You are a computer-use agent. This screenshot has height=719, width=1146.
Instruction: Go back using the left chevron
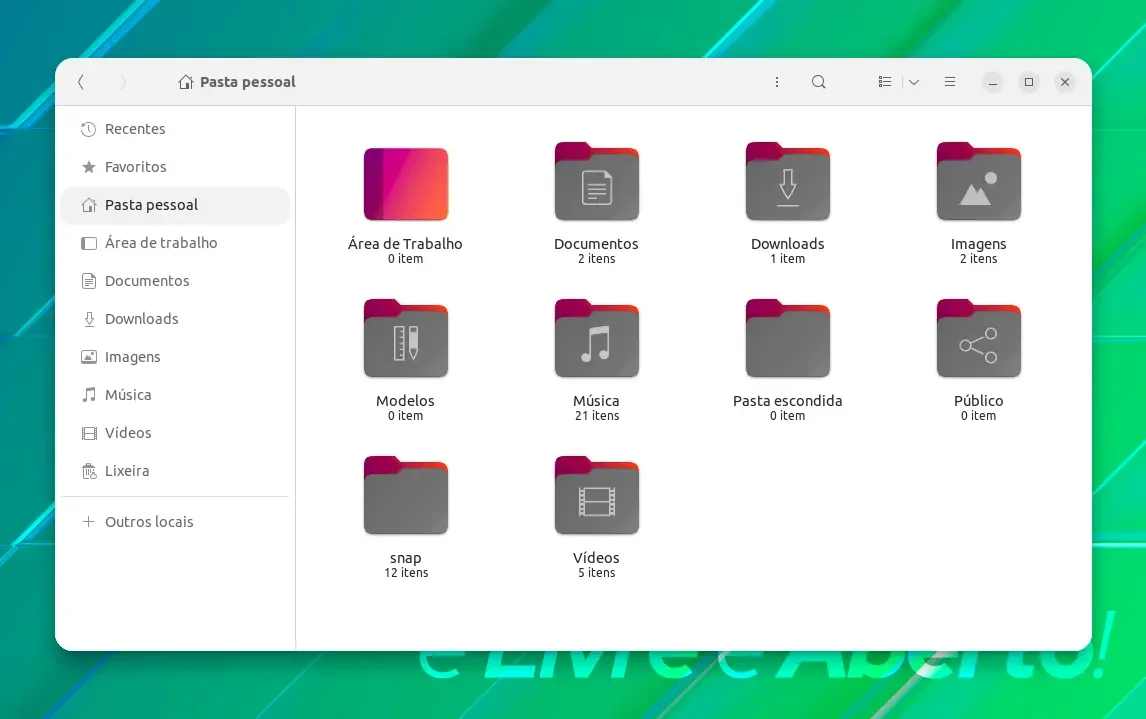(81, 82)
